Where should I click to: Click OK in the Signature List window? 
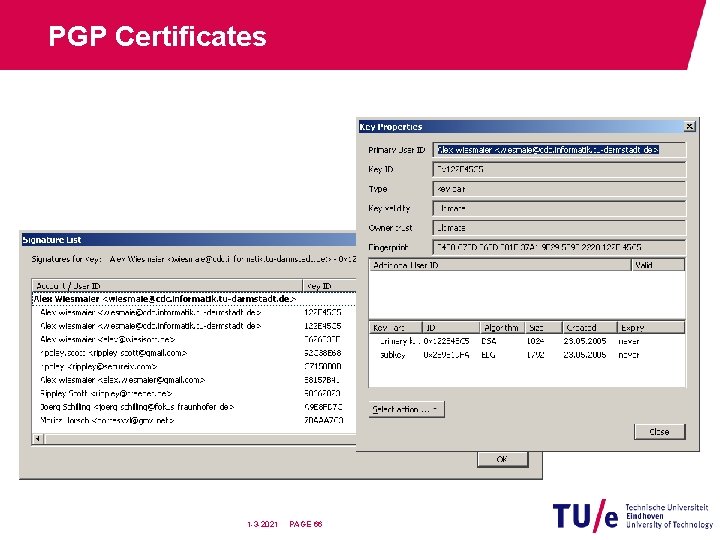point(502,459)
